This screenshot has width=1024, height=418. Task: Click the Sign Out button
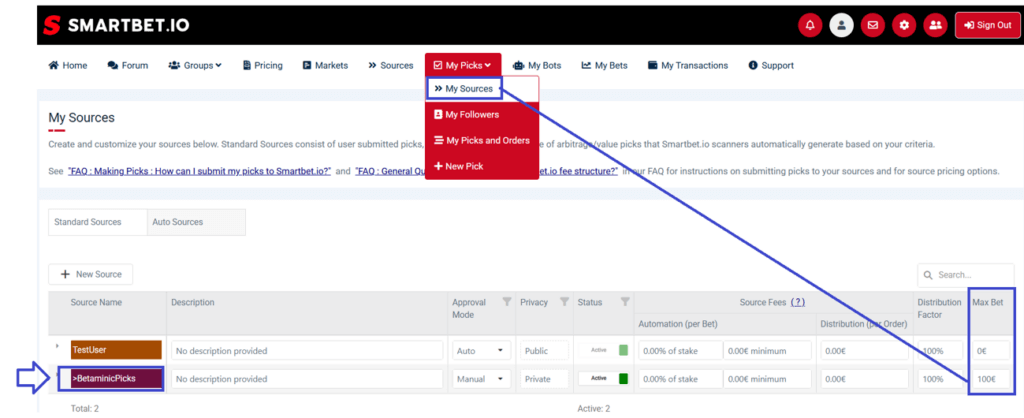(x=987, y=25)
